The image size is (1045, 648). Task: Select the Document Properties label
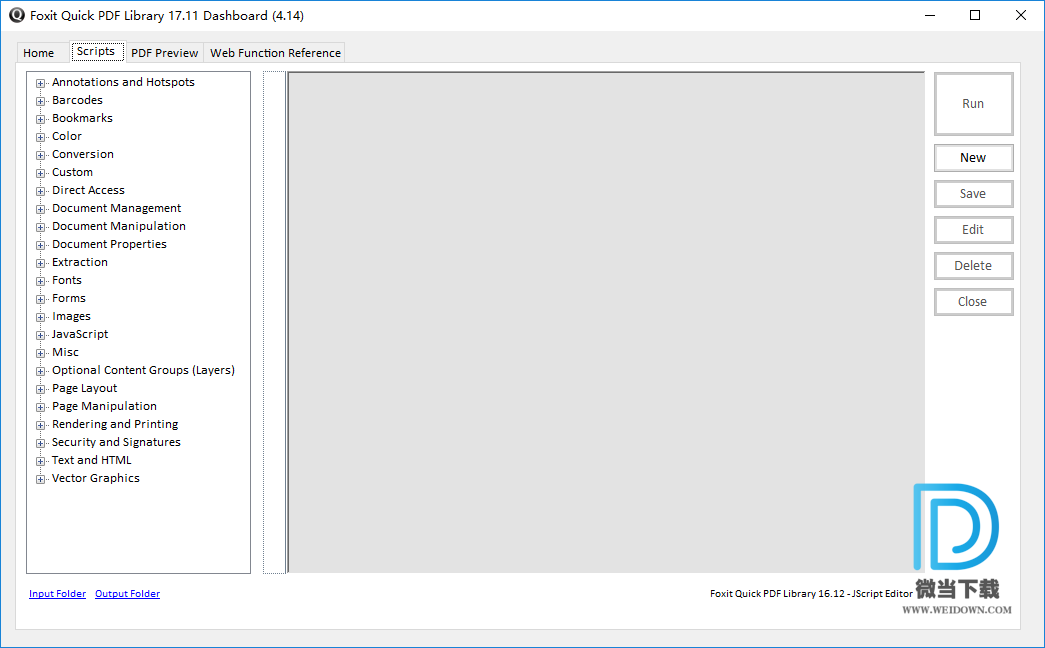(109, 244)
